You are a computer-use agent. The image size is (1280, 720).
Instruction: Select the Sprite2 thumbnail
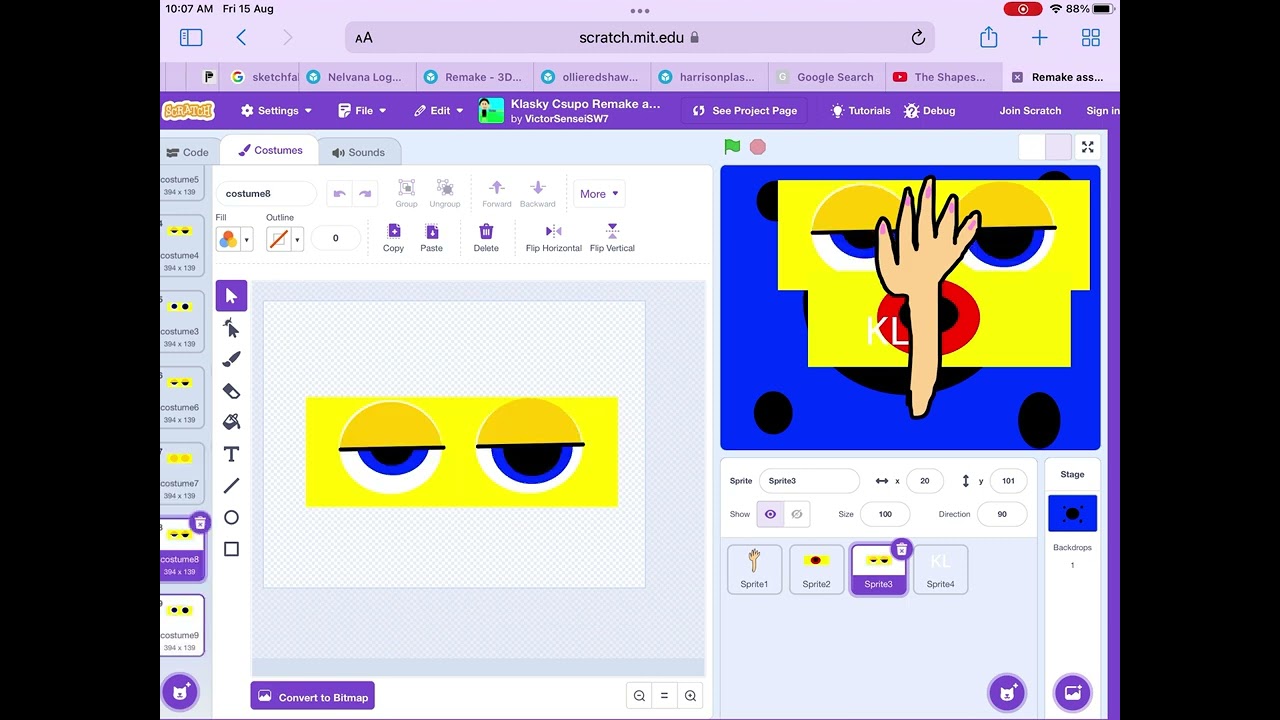pos(816,569)
